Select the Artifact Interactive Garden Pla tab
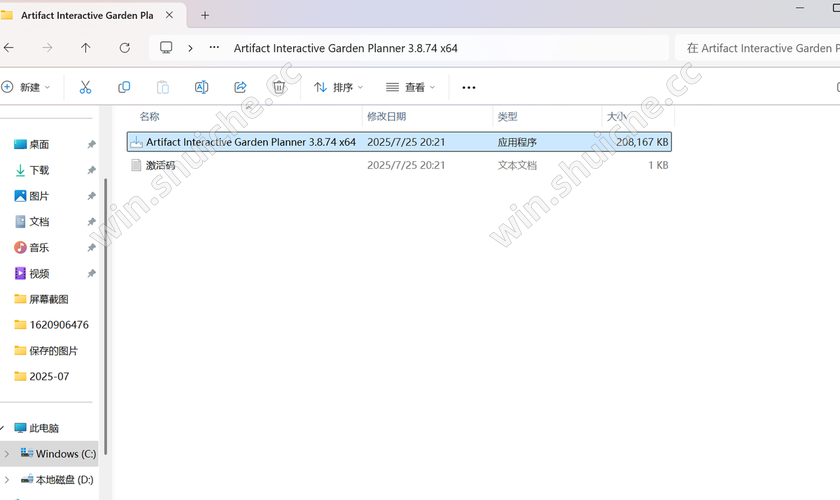Screen dimensions: 840x500 87,16
